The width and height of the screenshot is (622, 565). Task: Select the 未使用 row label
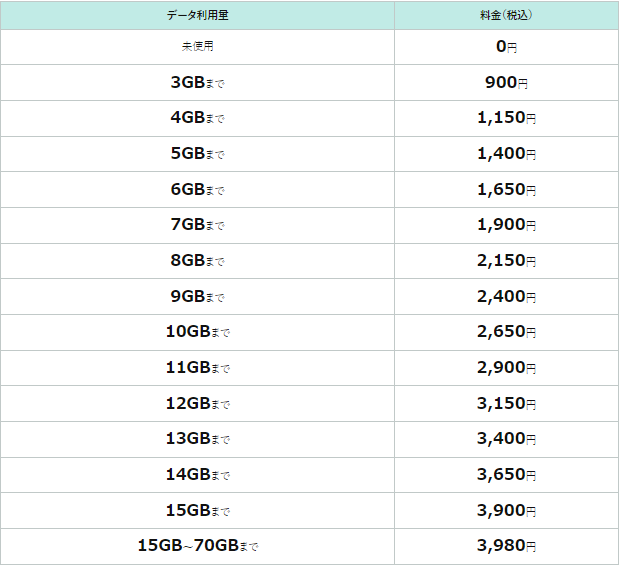click(x=197, y=47)
